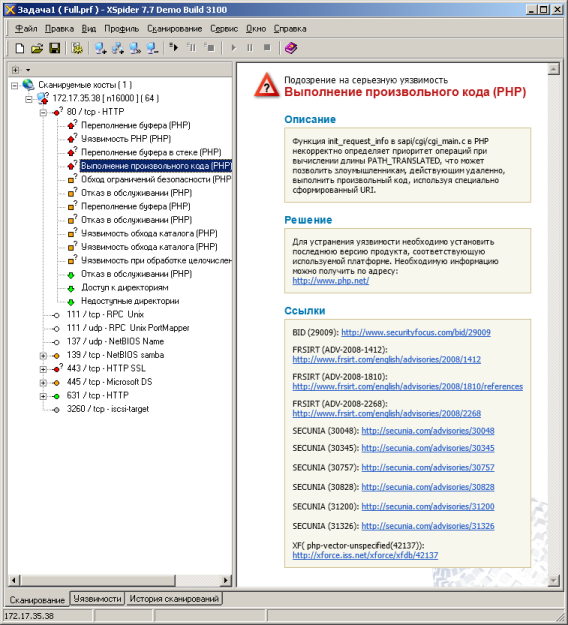Select Доступ к директориям tree item

click(x=124, y=287)
